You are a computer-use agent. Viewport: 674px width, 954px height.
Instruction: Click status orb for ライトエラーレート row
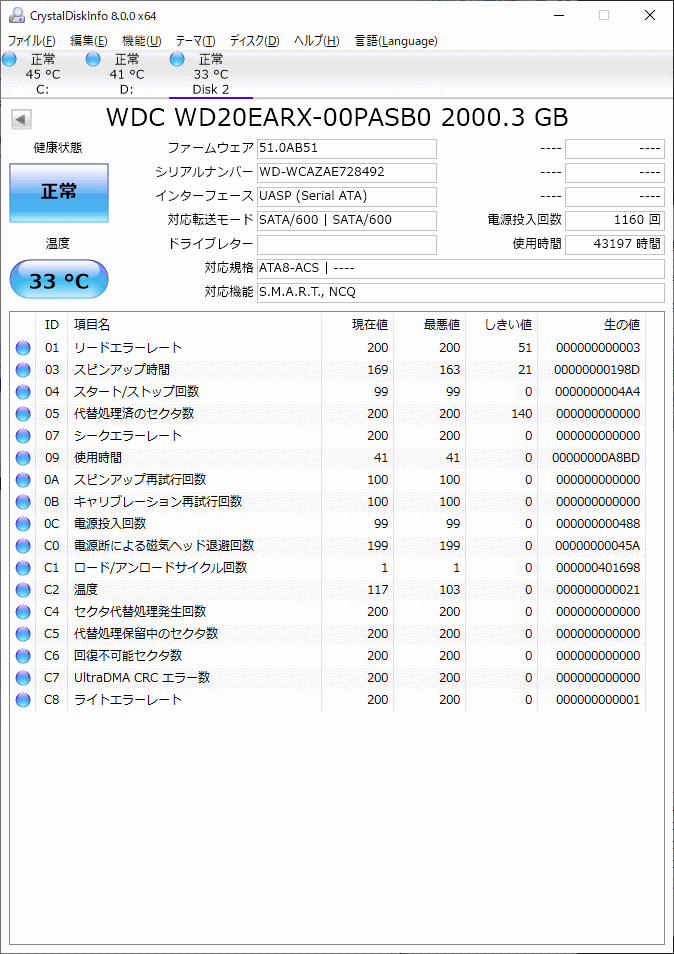tap(23, 700)
